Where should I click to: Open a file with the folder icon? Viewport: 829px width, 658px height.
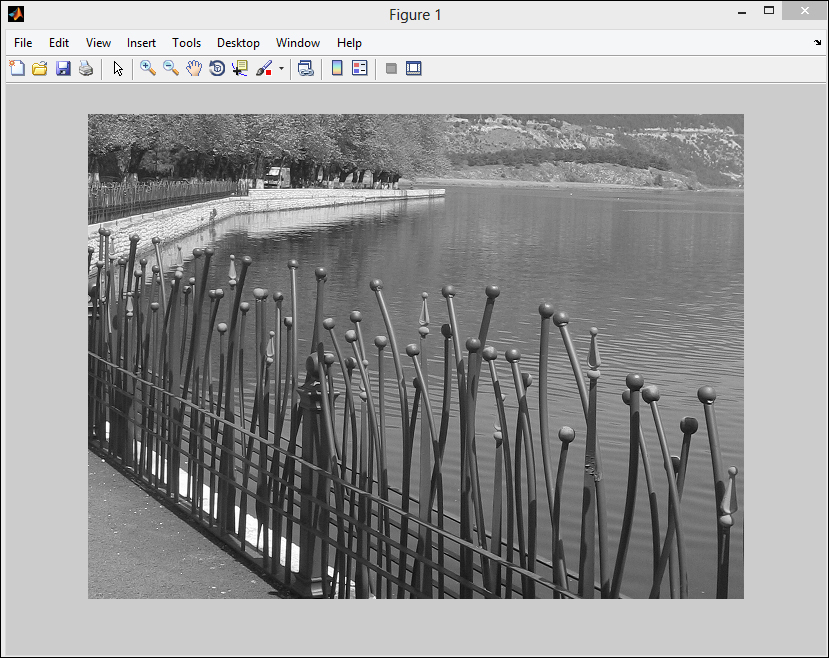click(x=40, y=68)
